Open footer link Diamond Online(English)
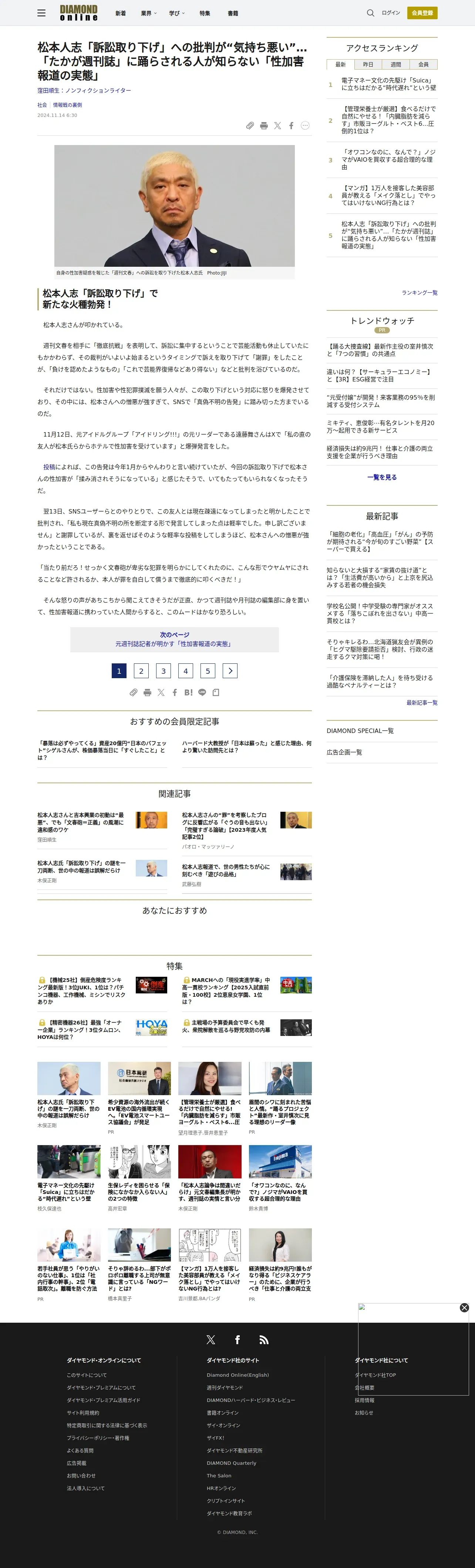Viewport: 475px width, 1568px height. coord(237,1374)
